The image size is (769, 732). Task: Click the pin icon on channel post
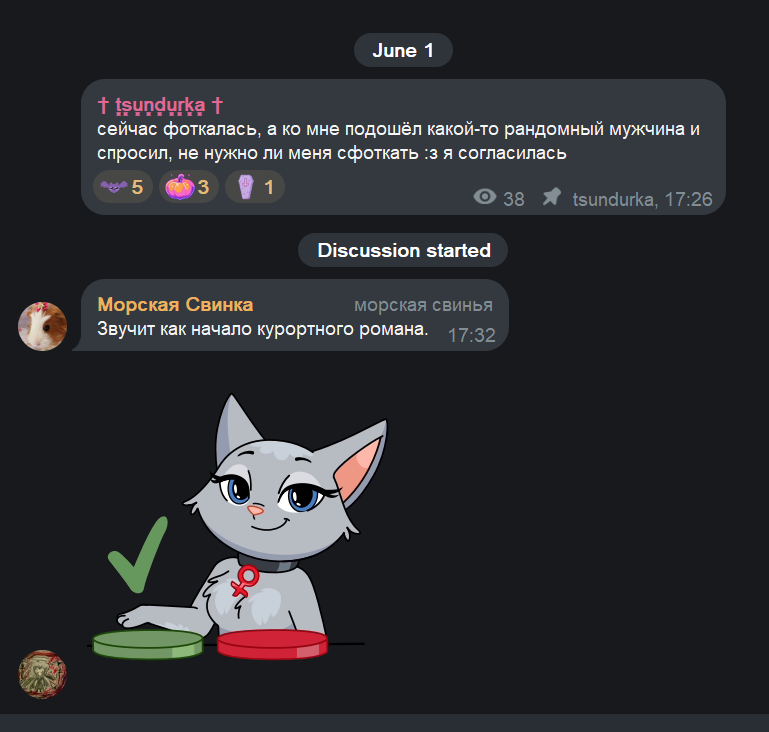(552, 197)
